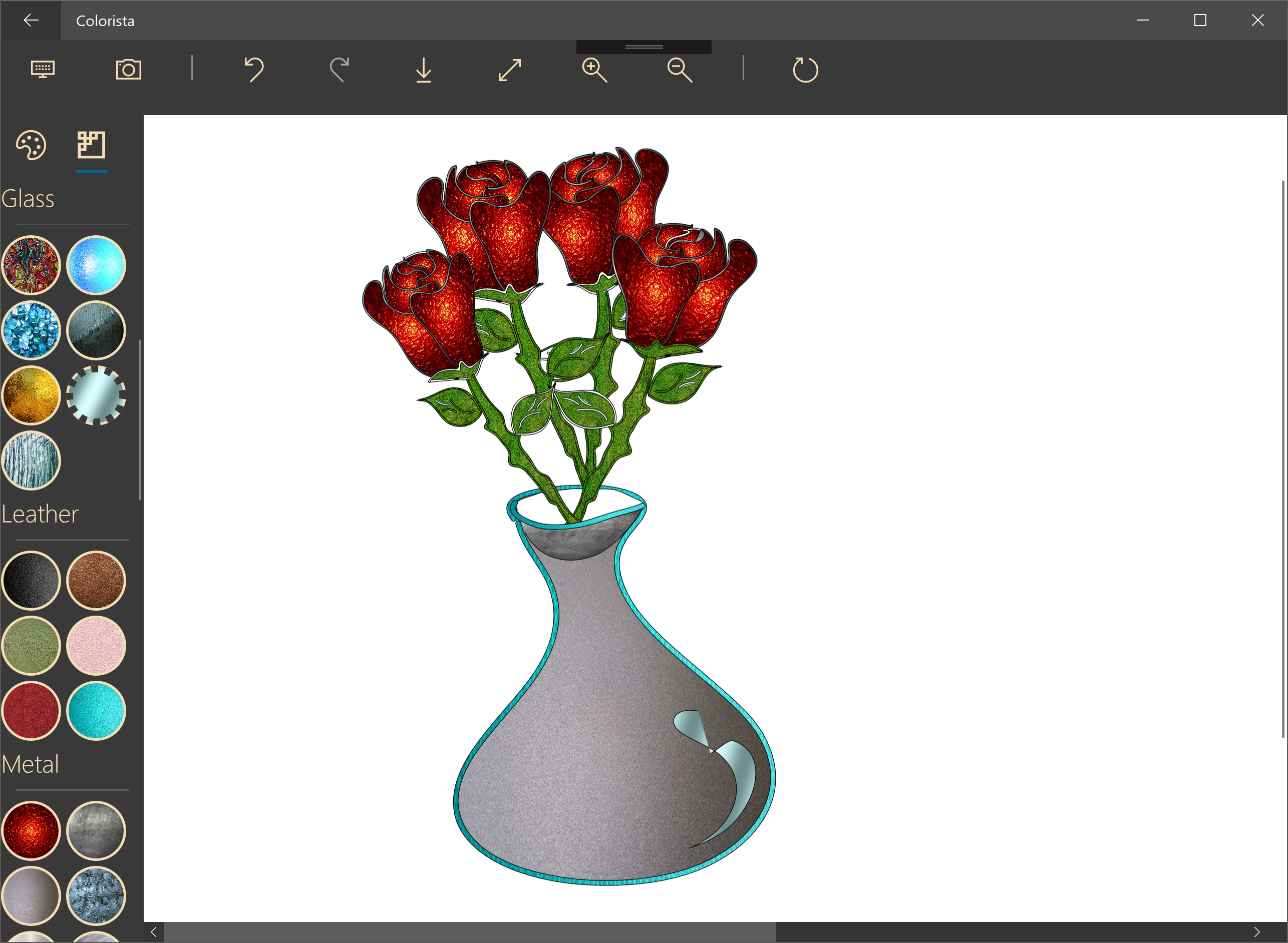Pick the turquoise leather texture
1288x943 pixels.
pos(96,711)
